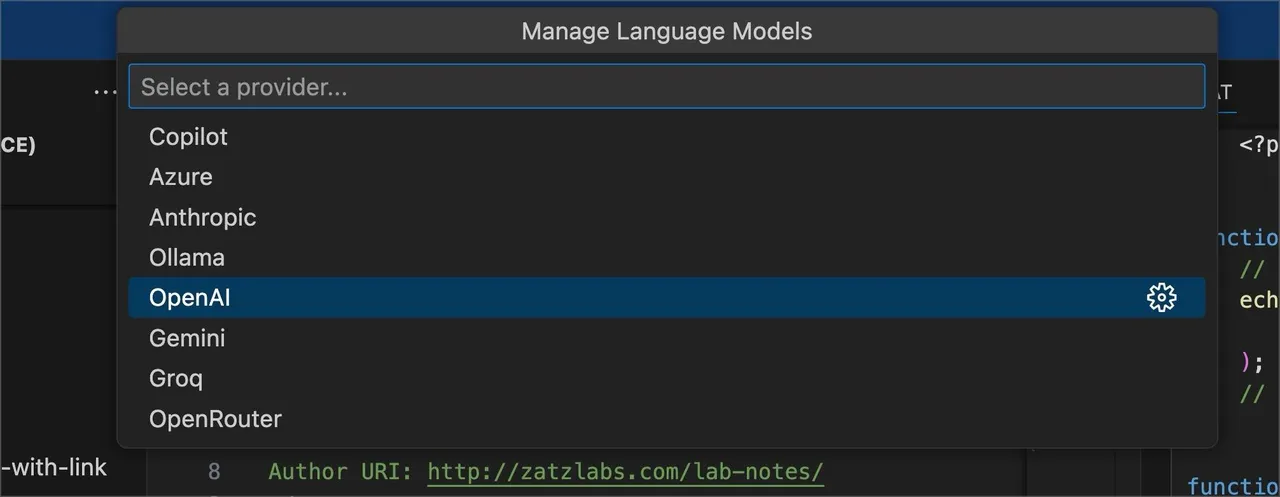This screenshot has width=1280, height=497.
Task: Focus the Select a provider search field
Action: click(666, 87)
